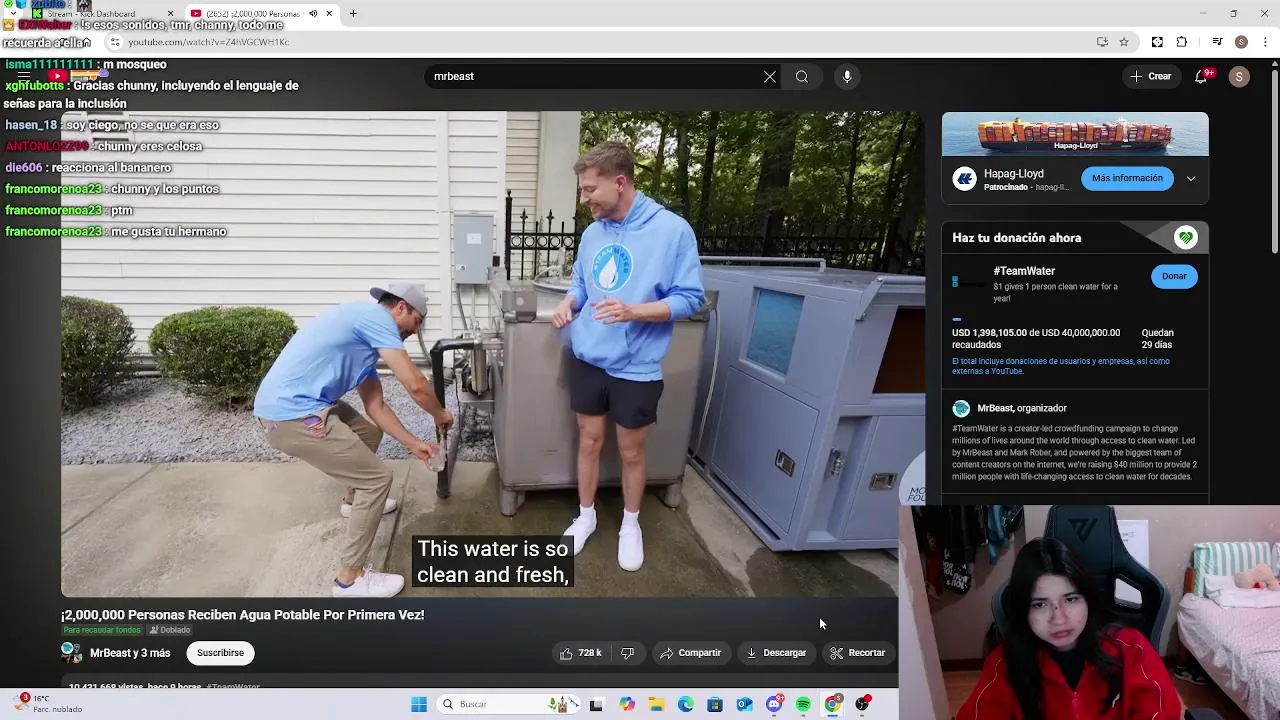
Task: Open Outlook from the taskbar
Action: (745, 704)
